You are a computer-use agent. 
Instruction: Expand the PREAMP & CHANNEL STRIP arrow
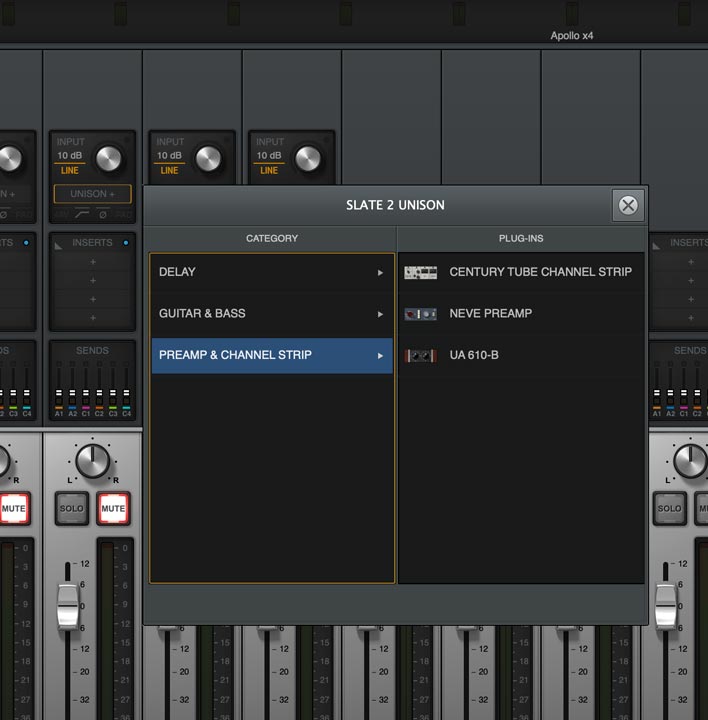click(x=380, y=356)
